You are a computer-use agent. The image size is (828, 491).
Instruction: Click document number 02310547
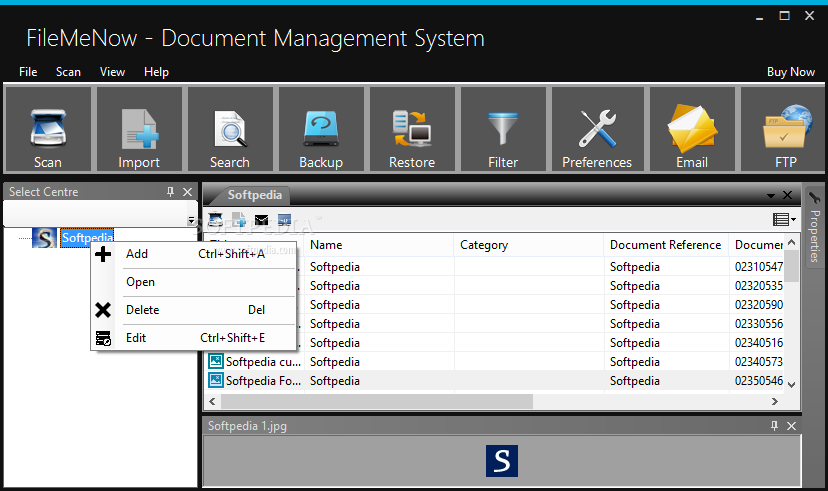758,267
